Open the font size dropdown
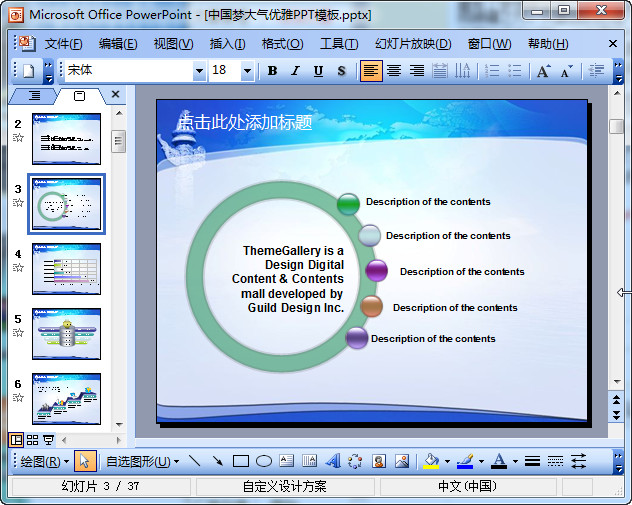632x505 pixels. tap(247, 71)
